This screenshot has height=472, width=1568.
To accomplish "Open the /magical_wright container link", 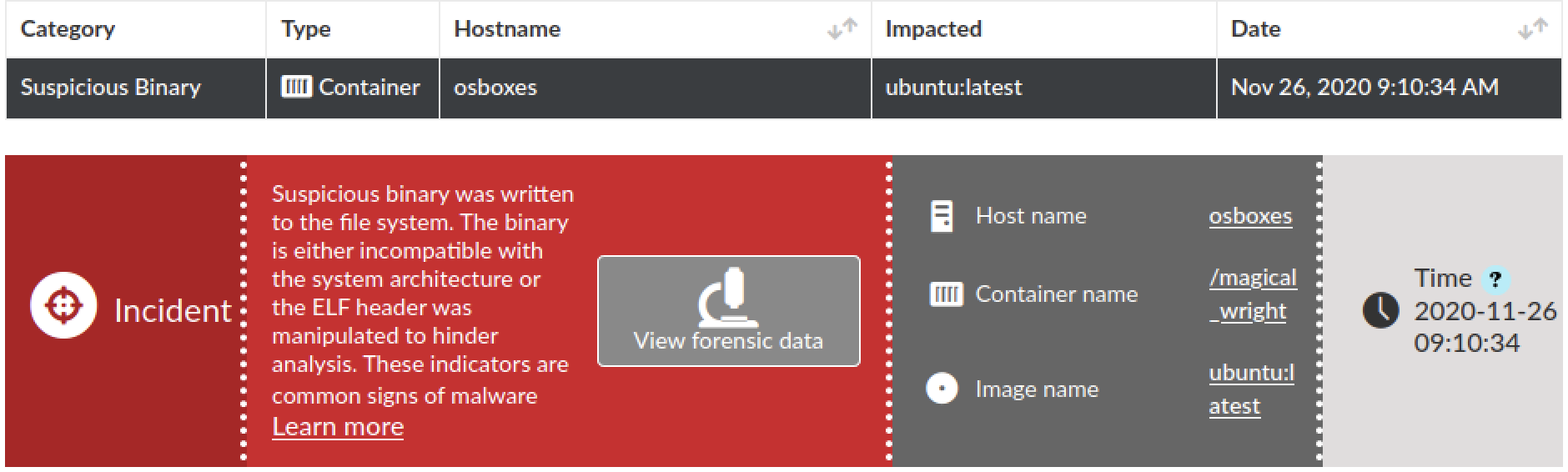I will click(x=1253, y=294).
